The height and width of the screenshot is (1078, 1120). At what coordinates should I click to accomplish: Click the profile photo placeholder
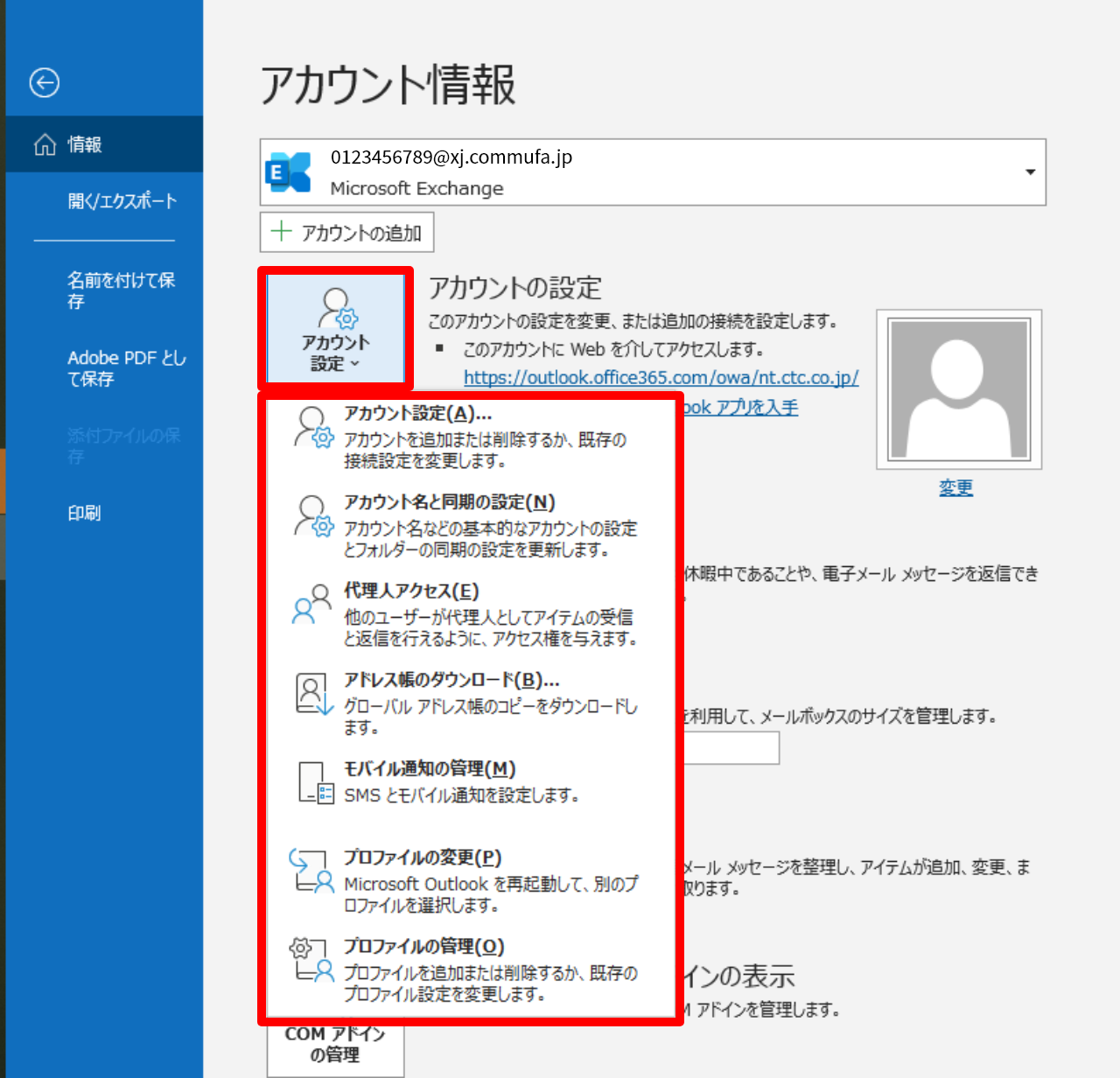tap(959, 388)
